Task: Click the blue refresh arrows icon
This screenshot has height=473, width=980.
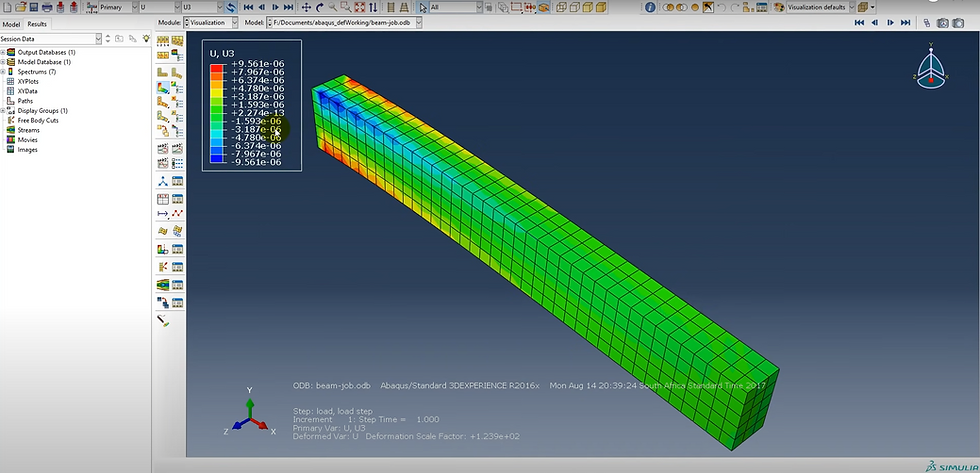Action: (x=231, y=7)
